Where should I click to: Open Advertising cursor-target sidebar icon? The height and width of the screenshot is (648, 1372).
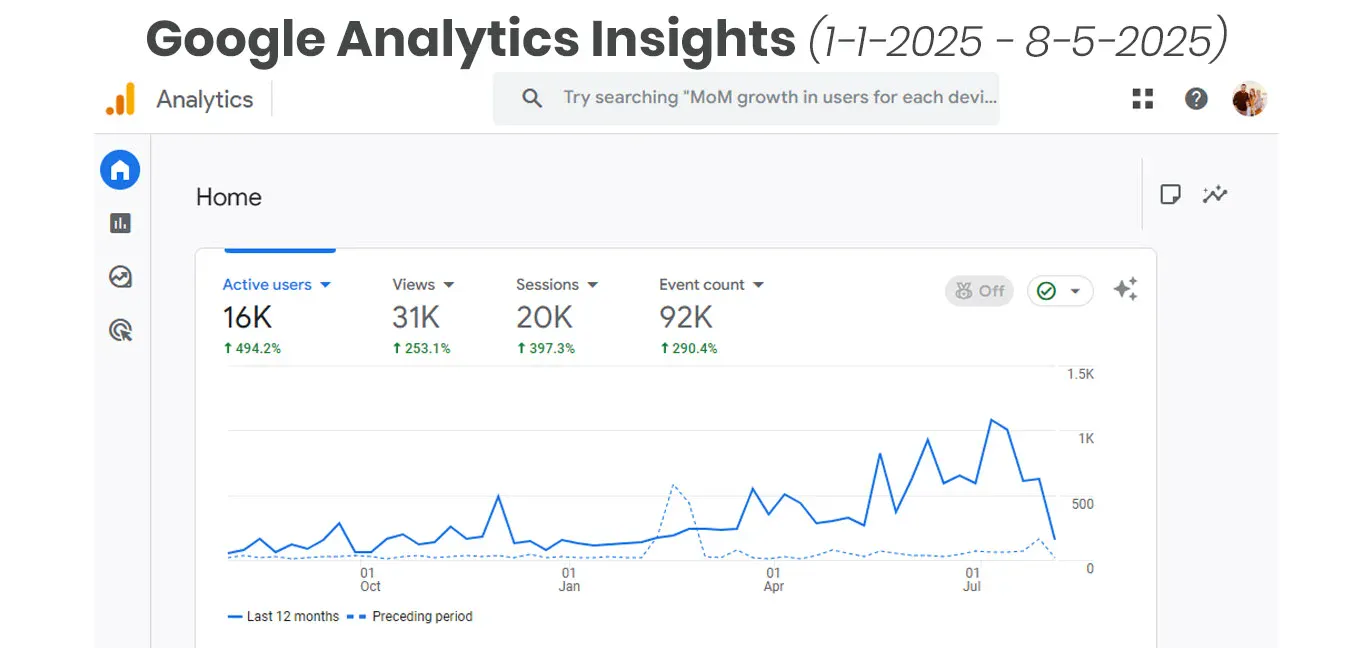pos(120,330)
